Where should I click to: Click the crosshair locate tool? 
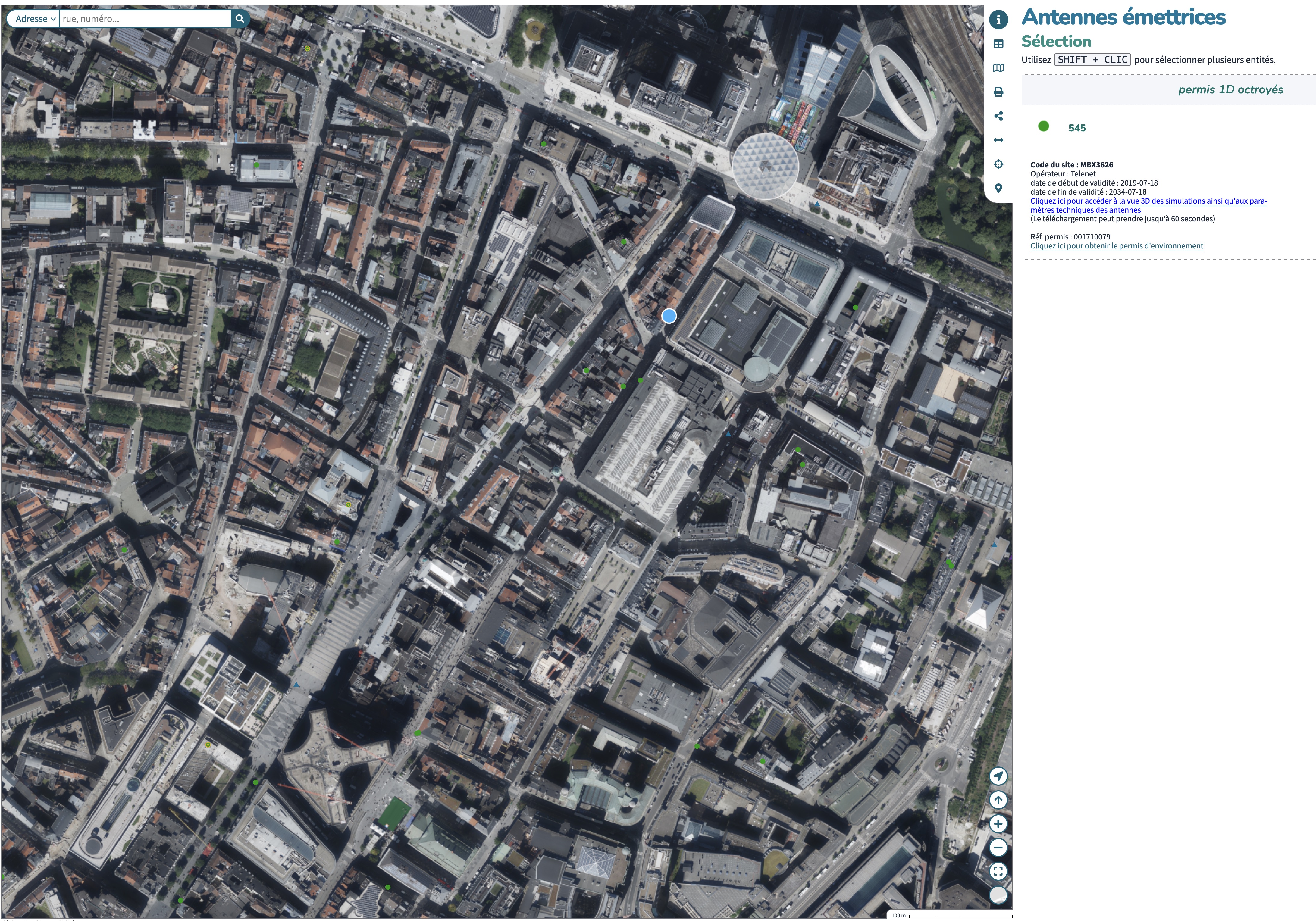(x=998, y=164)
